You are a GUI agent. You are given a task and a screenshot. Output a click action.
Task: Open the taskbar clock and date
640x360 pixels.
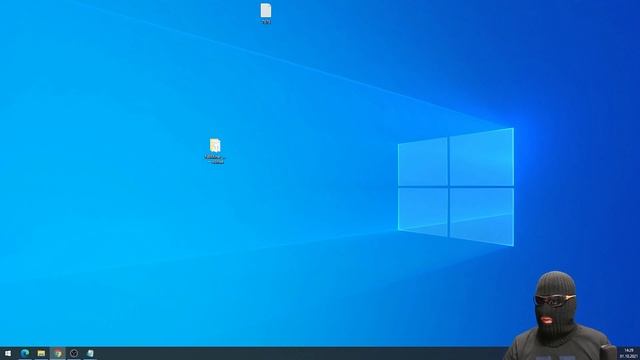629,353
